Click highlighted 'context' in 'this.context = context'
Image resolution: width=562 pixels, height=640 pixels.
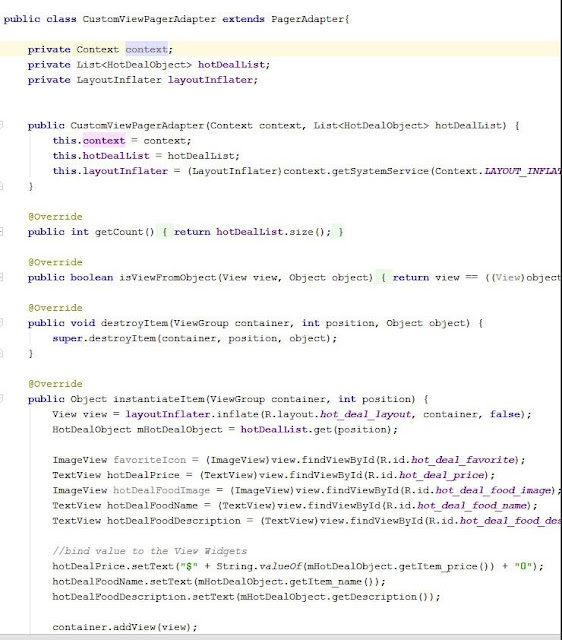click(104, 140)
